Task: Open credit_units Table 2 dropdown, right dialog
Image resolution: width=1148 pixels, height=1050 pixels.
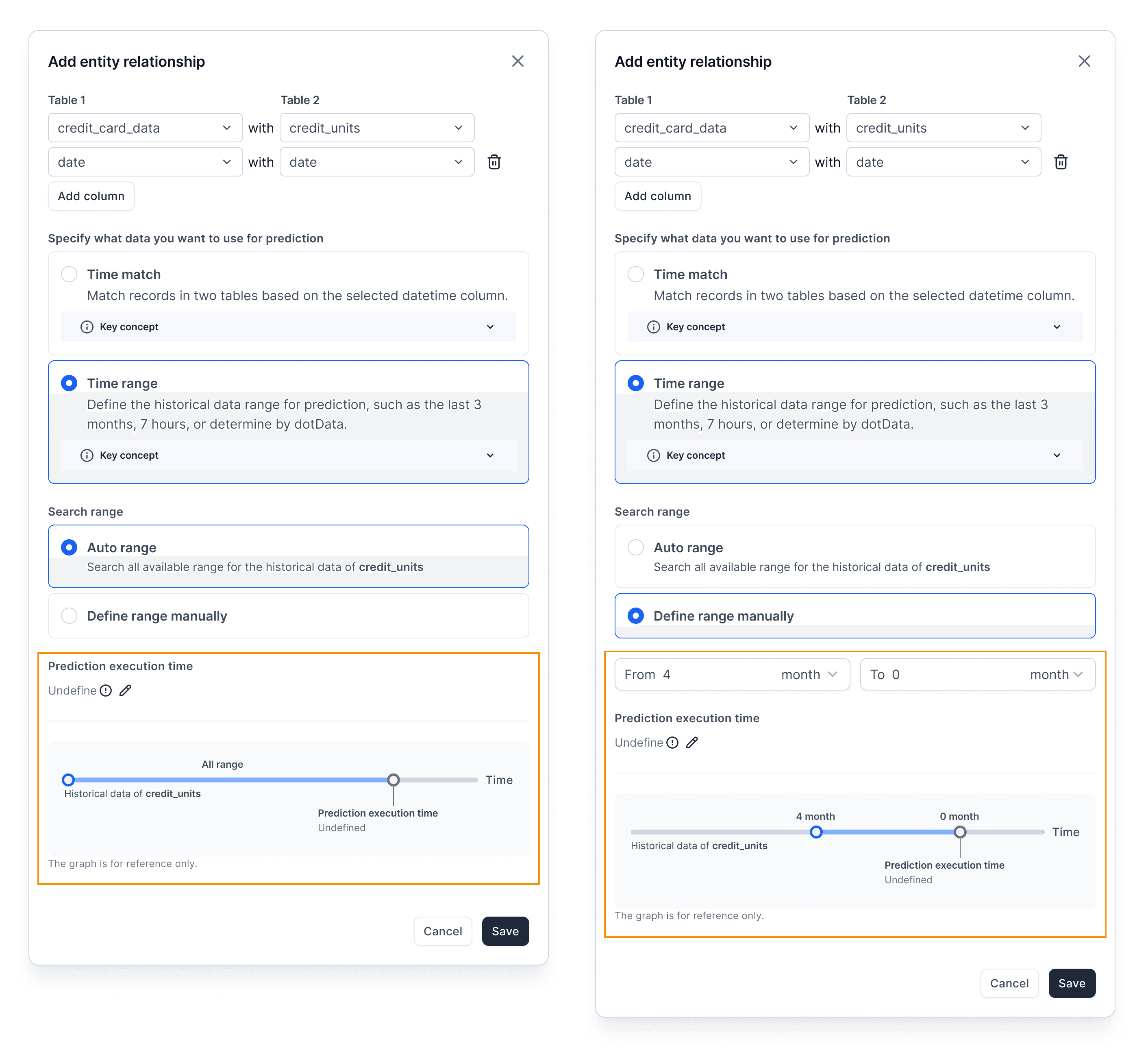Action: click(x=943, y=128)
